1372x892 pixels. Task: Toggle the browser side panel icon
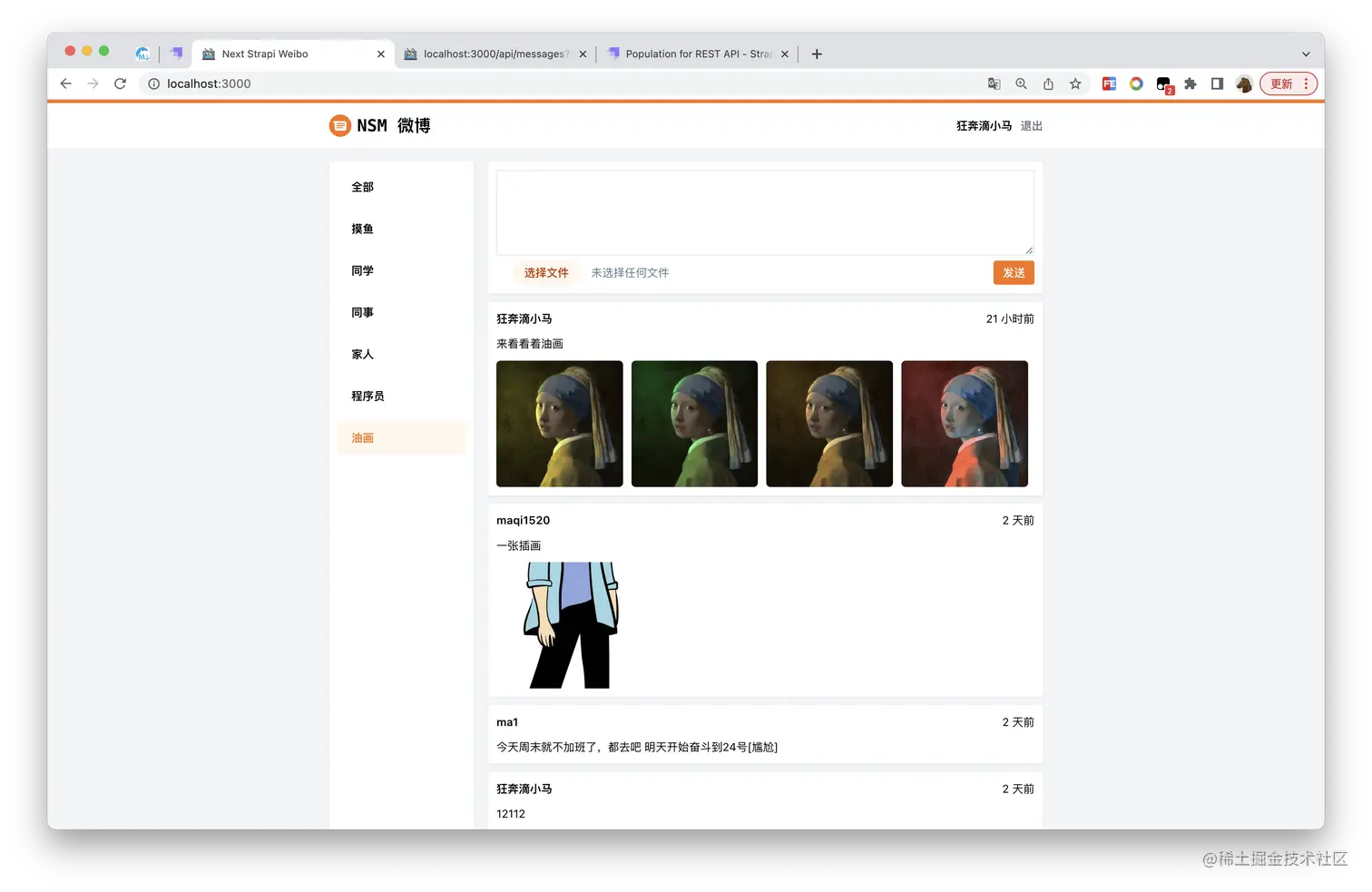pos(1218,83)
